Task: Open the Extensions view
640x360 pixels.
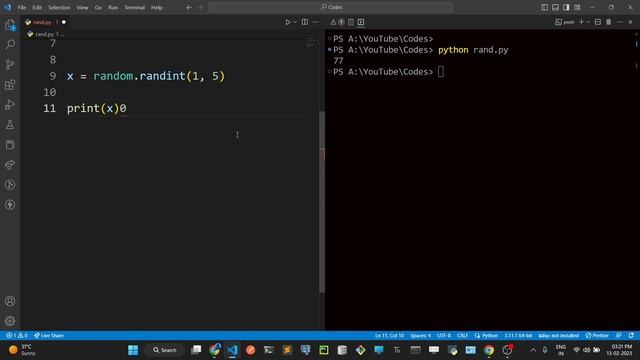Action: point(10,85)
